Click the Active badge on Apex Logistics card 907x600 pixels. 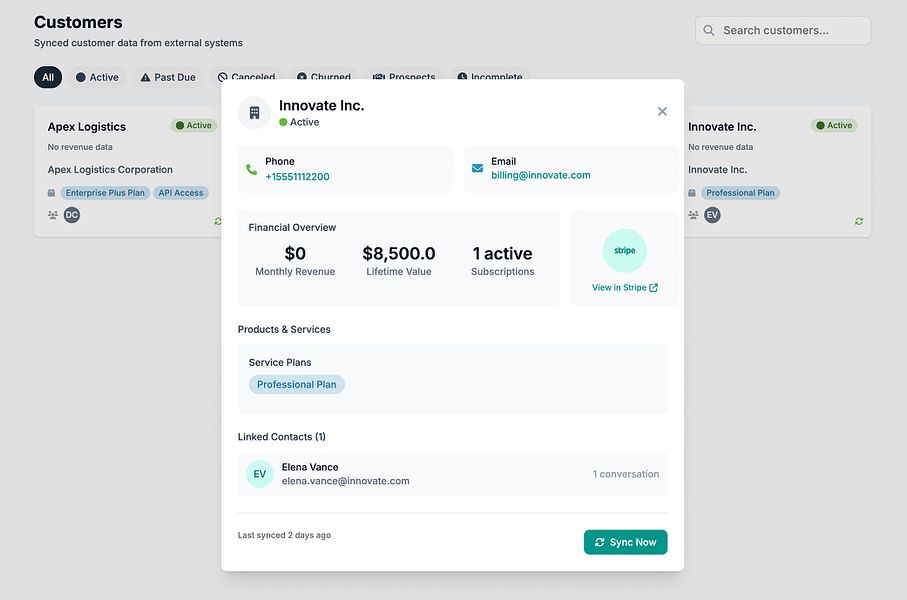point(194,125)
